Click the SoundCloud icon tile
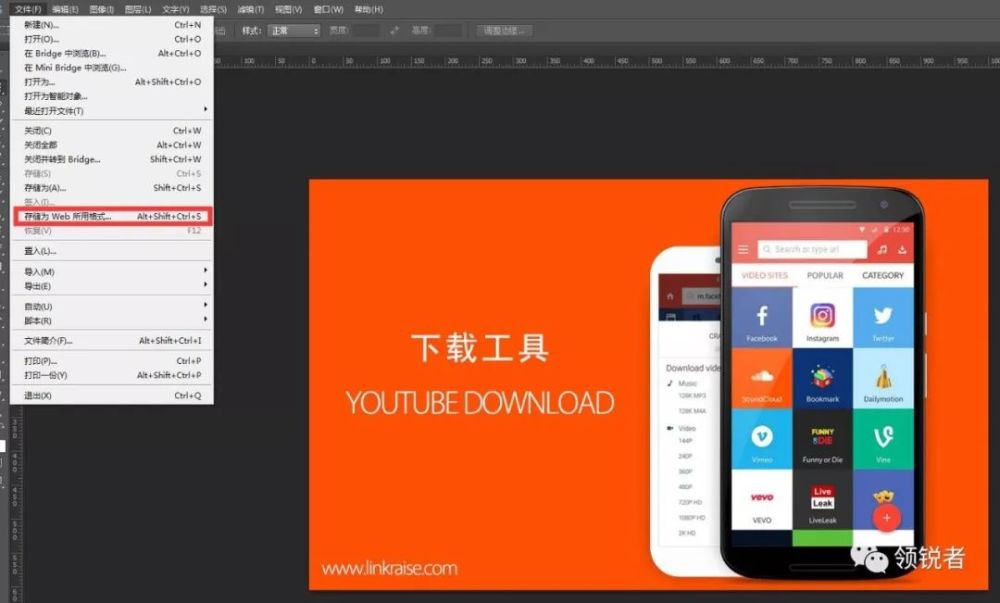The height and width of the screenshot is (603, 1000). click(x=761, y=378)
